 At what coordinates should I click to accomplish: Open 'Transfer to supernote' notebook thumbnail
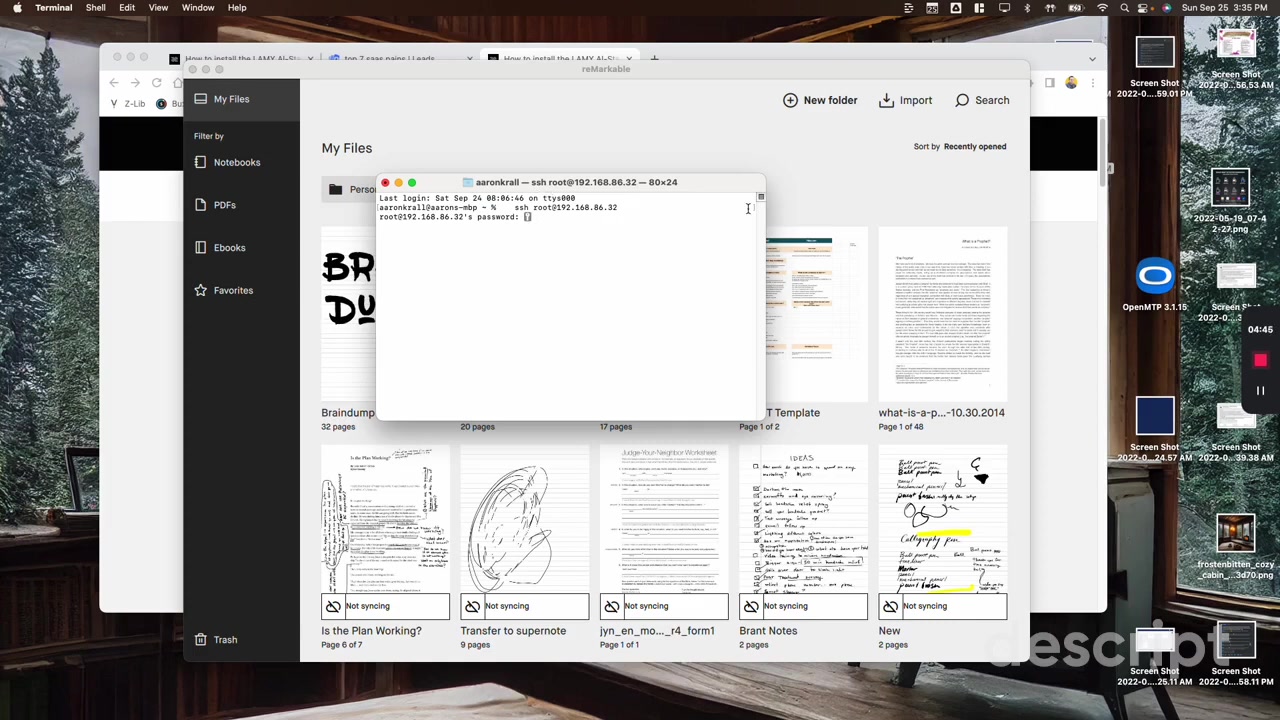[525, 520]
